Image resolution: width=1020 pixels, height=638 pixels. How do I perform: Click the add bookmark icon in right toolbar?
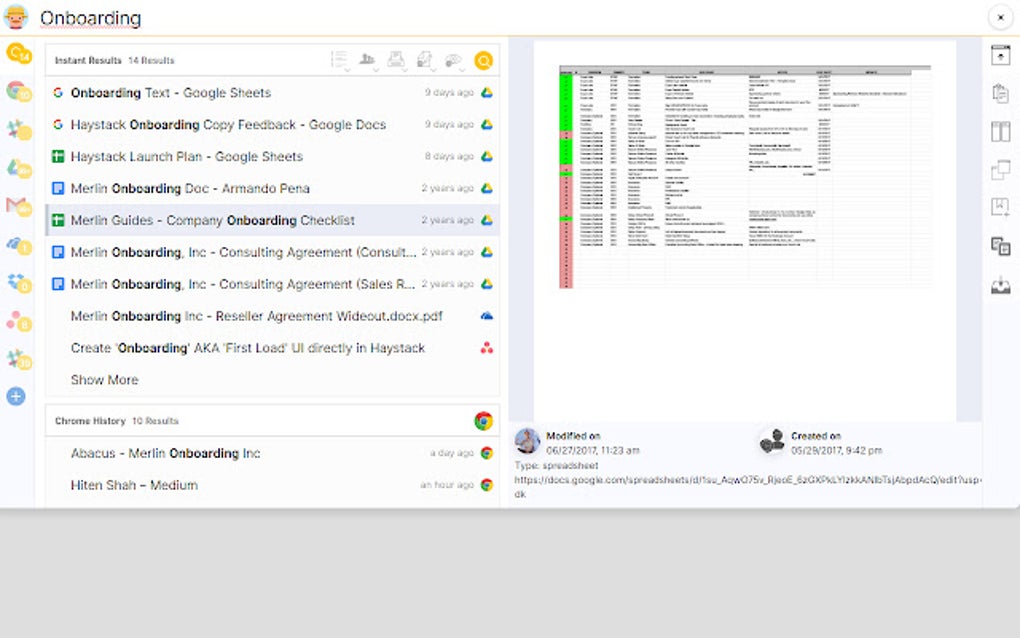[x=1000, y=207]
